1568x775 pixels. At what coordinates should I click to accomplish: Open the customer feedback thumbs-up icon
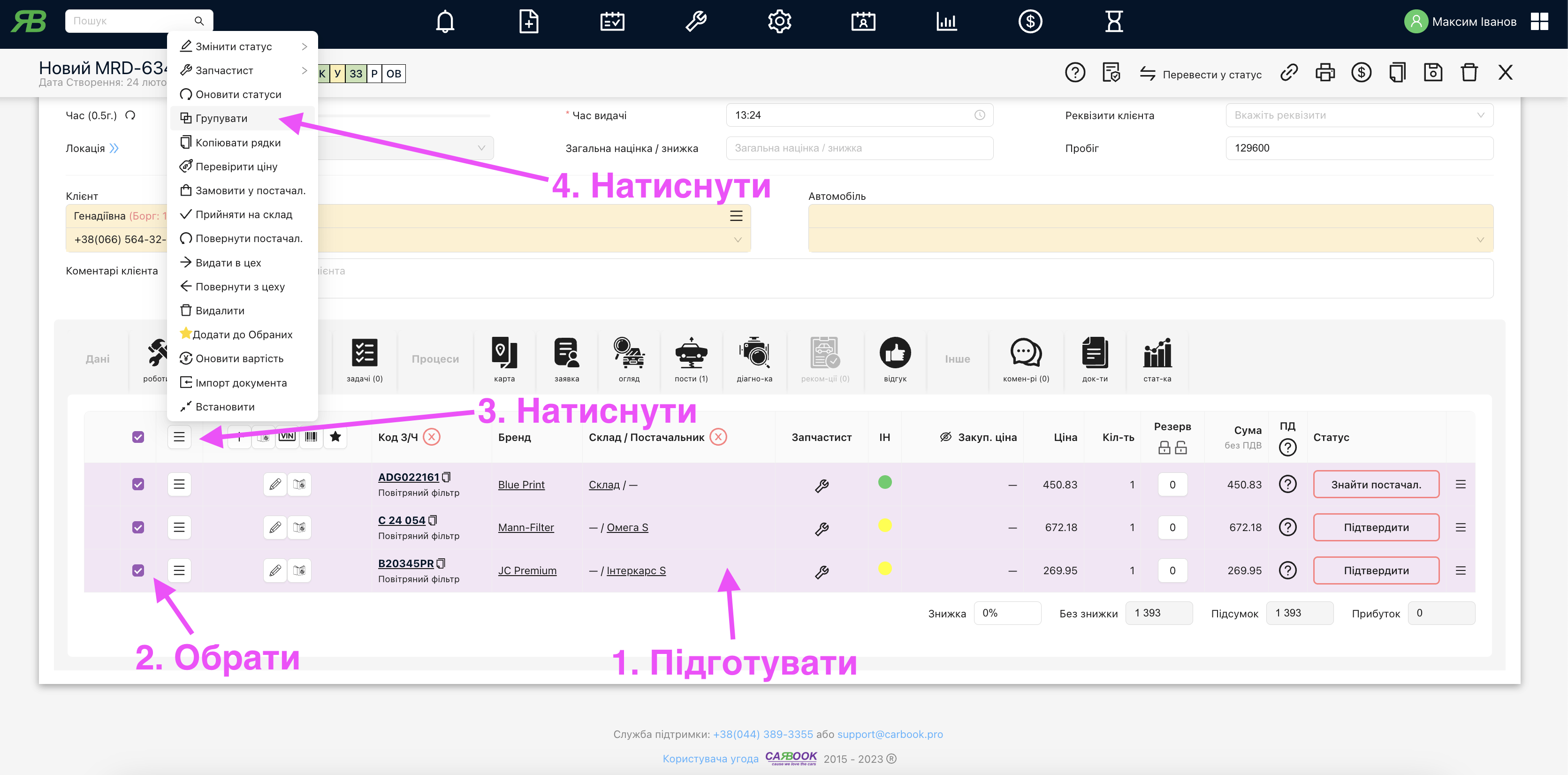coord(895,353)
